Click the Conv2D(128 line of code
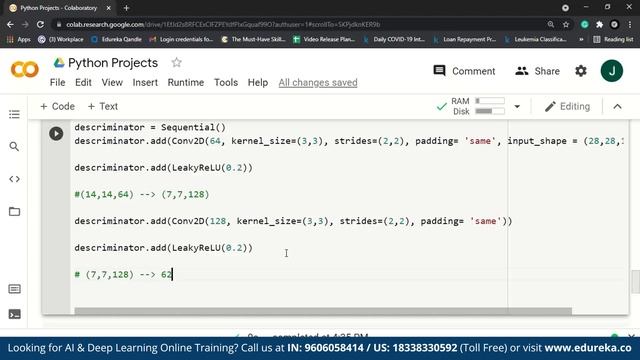 coord(293,221)
